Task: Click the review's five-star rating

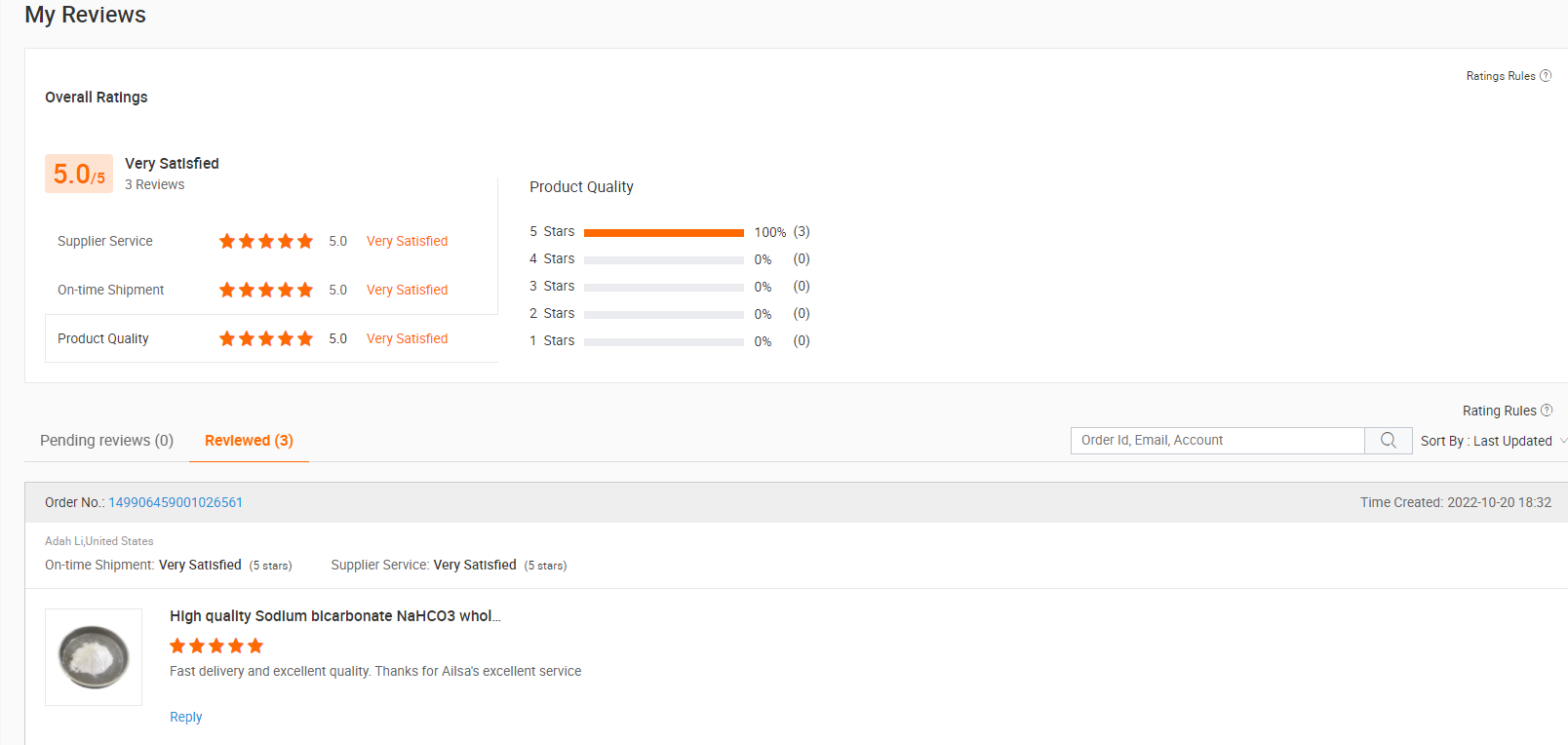Action: pos(216,646)
